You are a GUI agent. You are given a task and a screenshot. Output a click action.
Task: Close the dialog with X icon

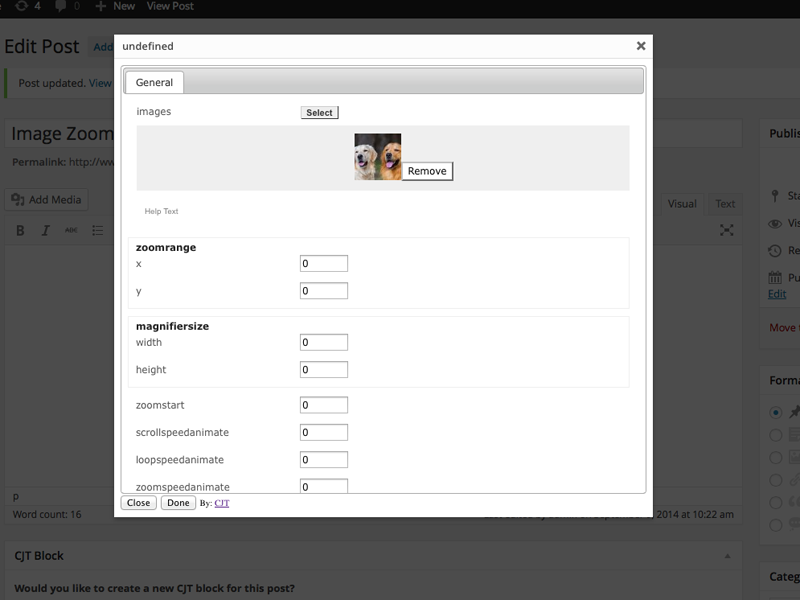(641, 46)
